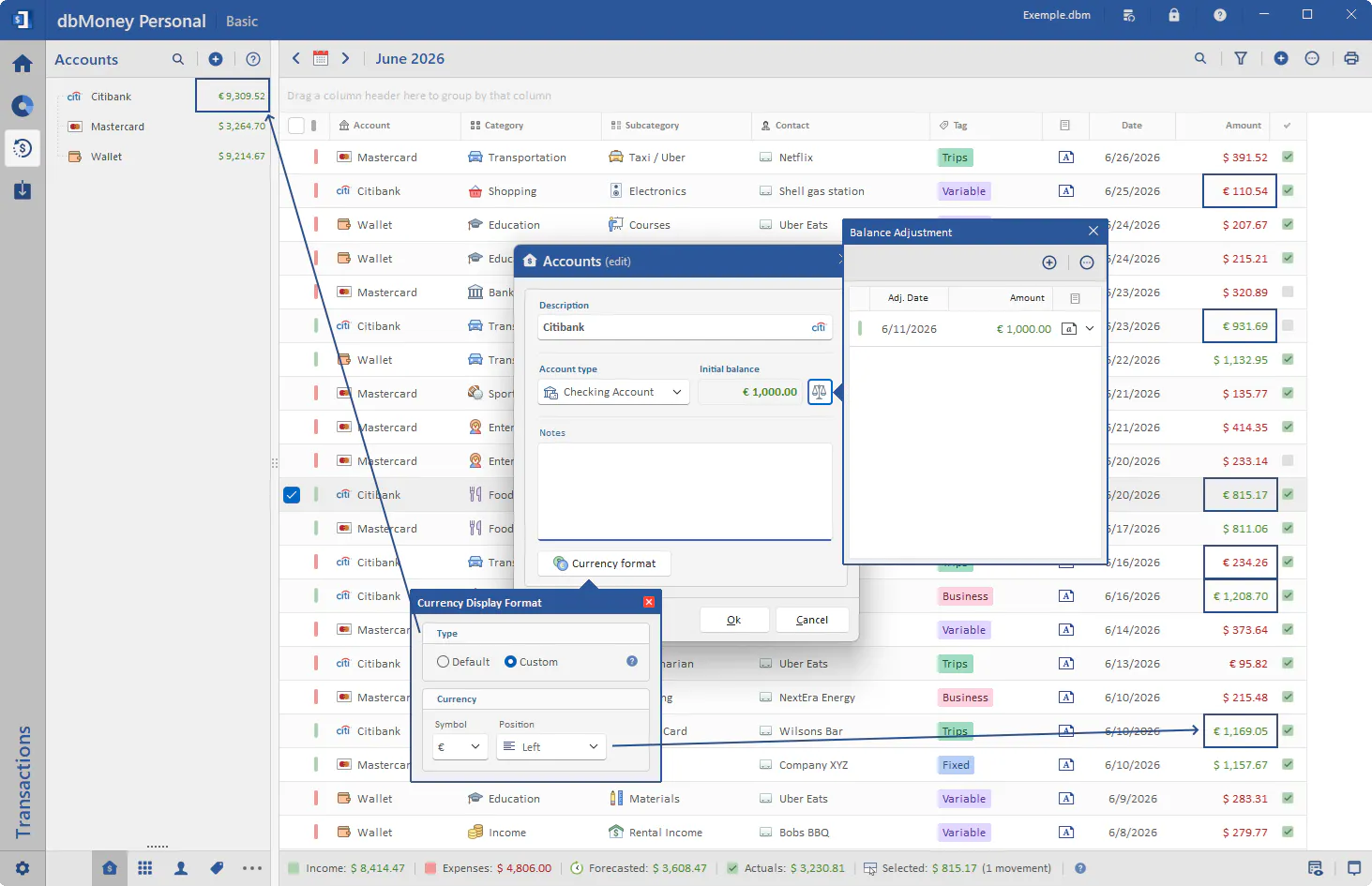Toggle cleared checkbox for $ 279.77 row
Screen dimensions: 1372x886
[1288, 833]
